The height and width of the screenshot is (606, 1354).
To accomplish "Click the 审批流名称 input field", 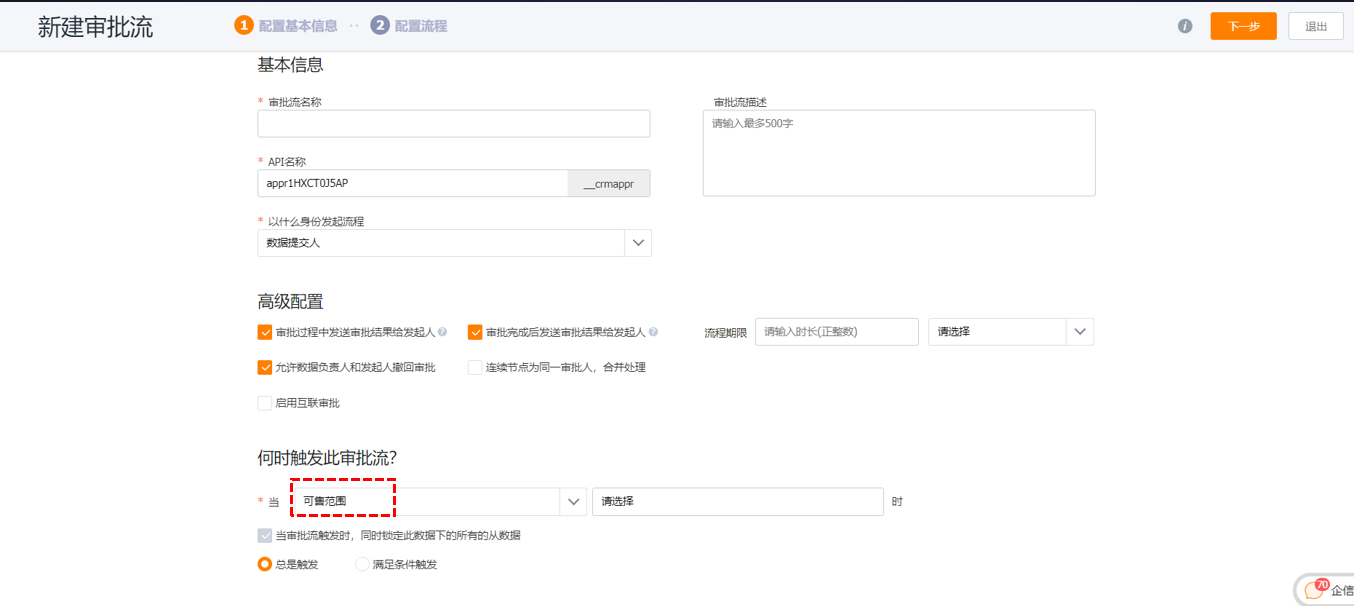I will pyautogui.click(x=453, y=124).
